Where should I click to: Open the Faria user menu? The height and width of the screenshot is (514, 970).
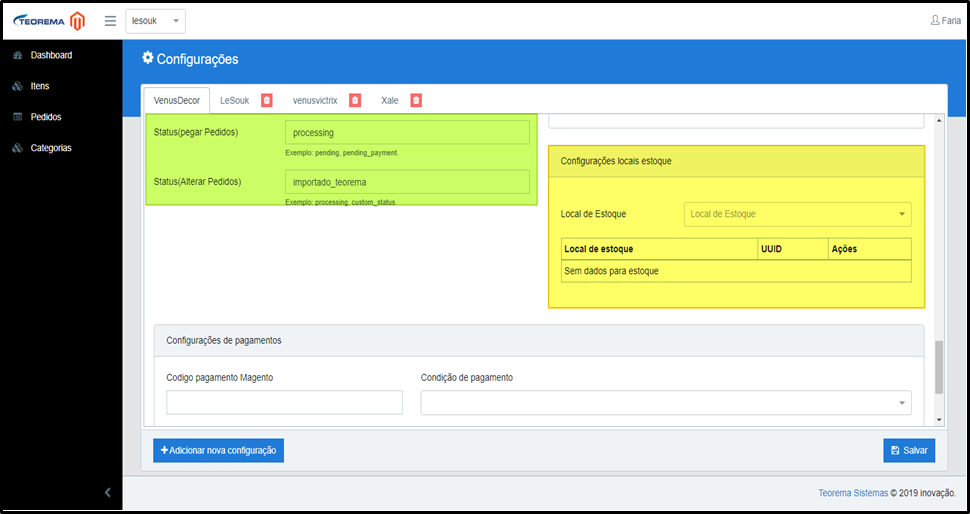(x=945, y=20)
